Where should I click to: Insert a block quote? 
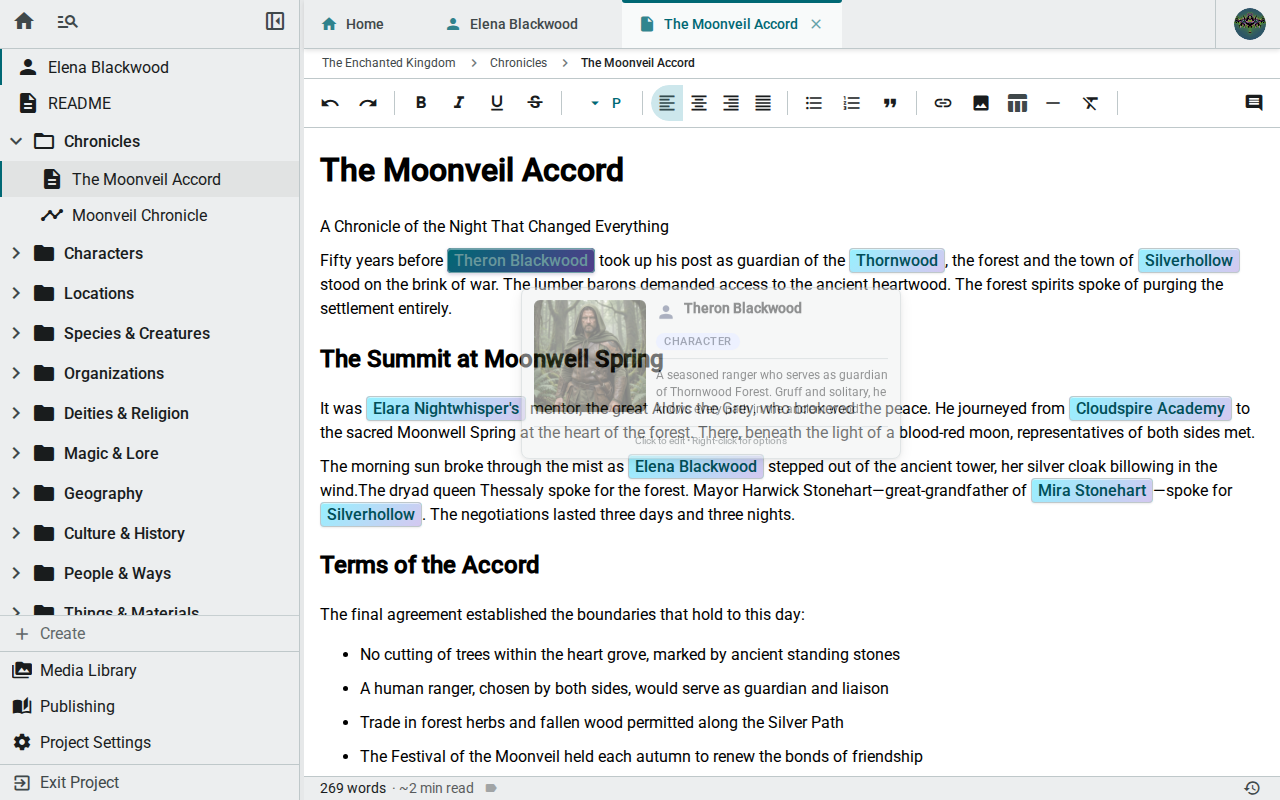click(x=890, y=103)
